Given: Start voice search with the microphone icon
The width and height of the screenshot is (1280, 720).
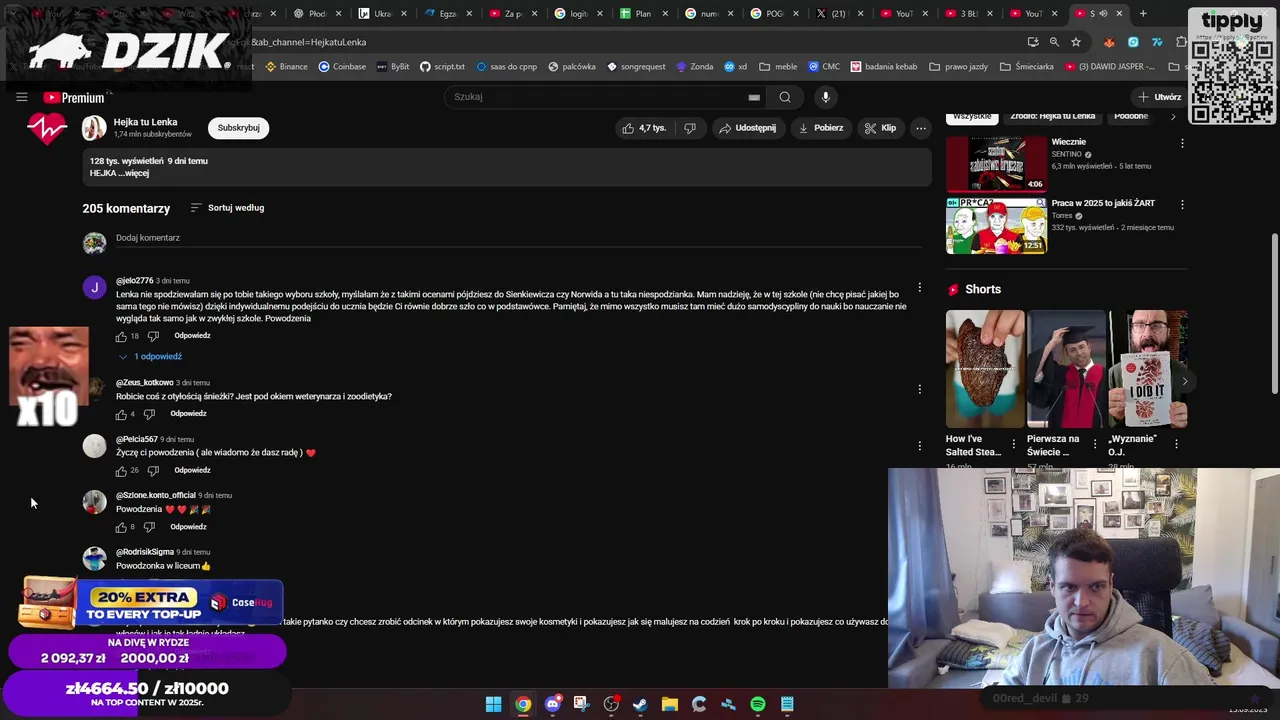Looking at the screenshot, I should [825, 97].
